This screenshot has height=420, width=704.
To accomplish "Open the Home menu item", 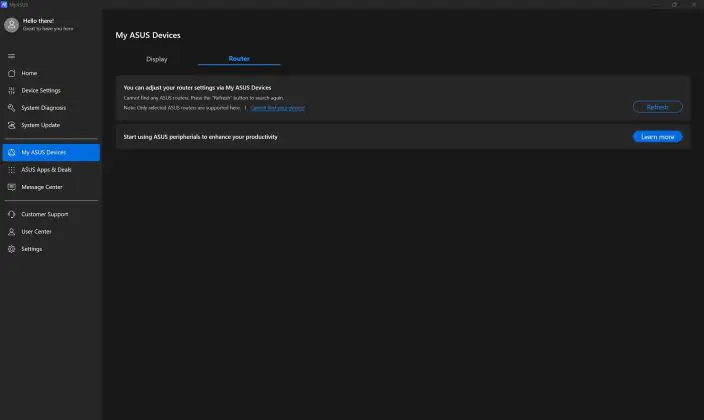I will 51,73.
